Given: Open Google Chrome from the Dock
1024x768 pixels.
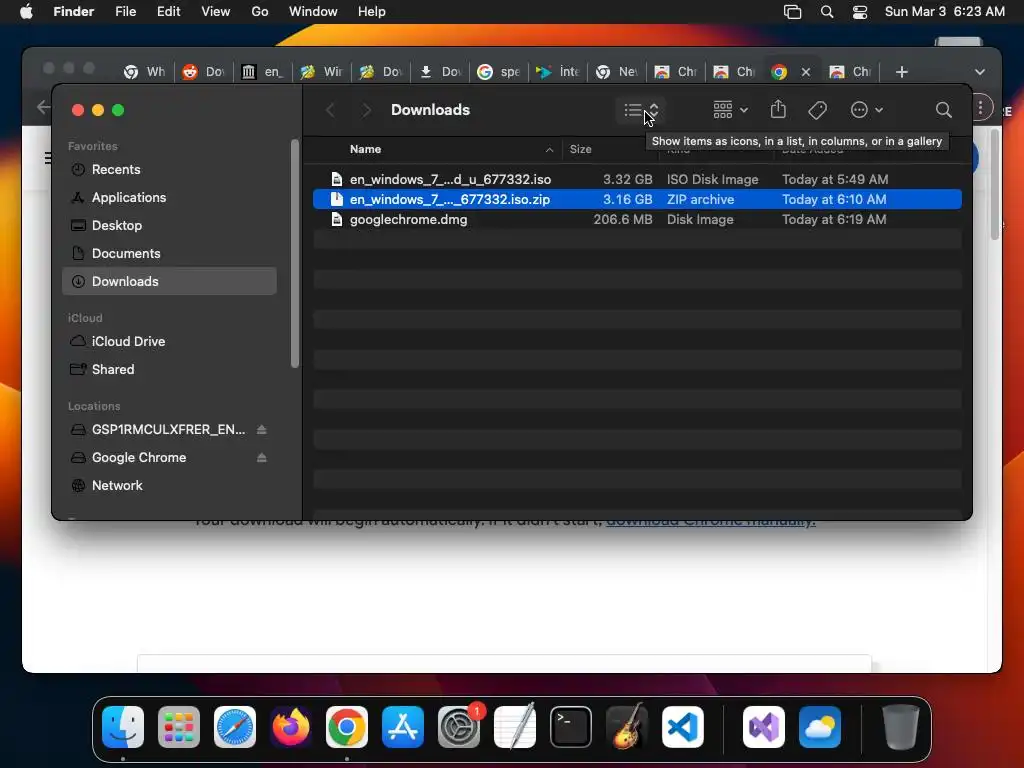Looking at the screenshot, I should tap(347, 727).
